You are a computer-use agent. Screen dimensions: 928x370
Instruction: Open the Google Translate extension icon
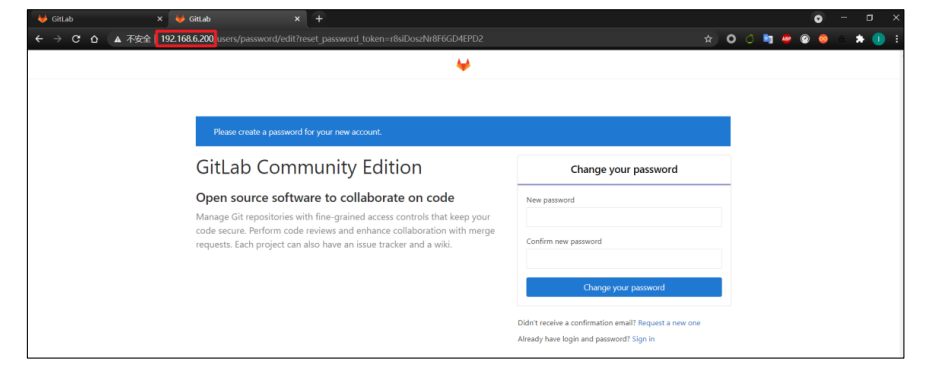click(x=768, y=39)
